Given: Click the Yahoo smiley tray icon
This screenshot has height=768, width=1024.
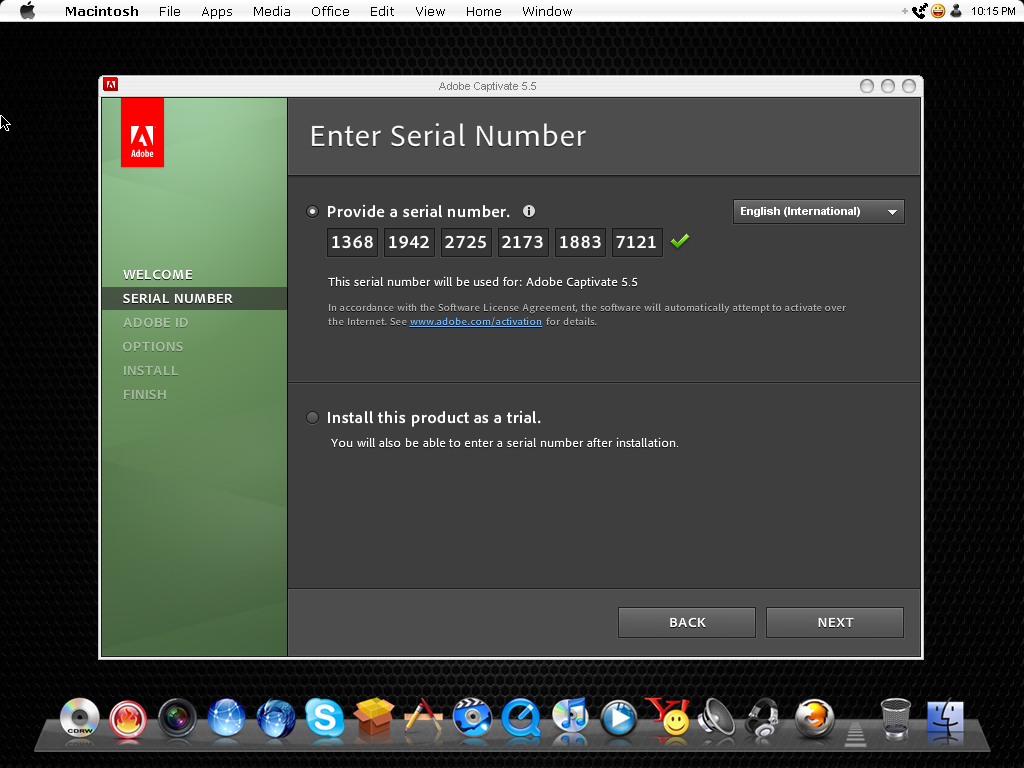Looking at the screenshot, I should (x=938, y=11).
